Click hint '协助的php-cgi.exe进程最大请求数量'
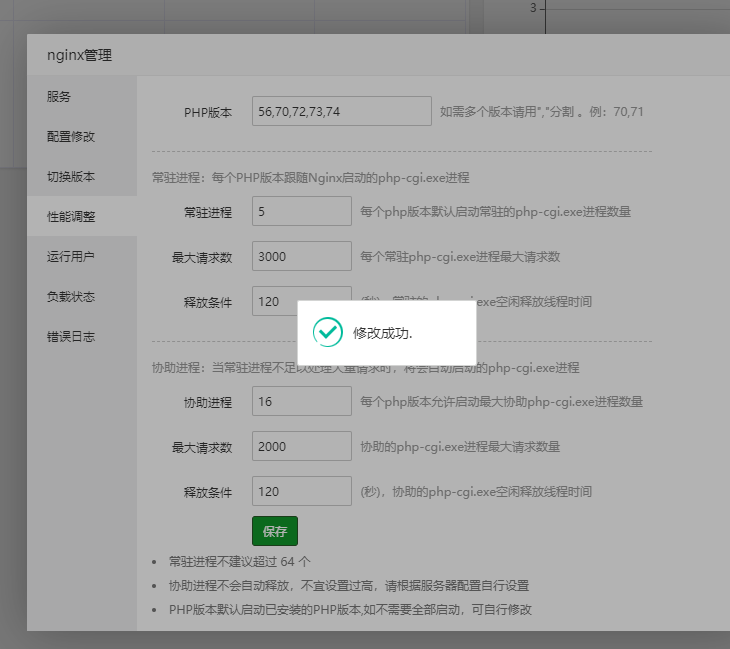The height and width of the screenshot is (649, 730). 460,447
